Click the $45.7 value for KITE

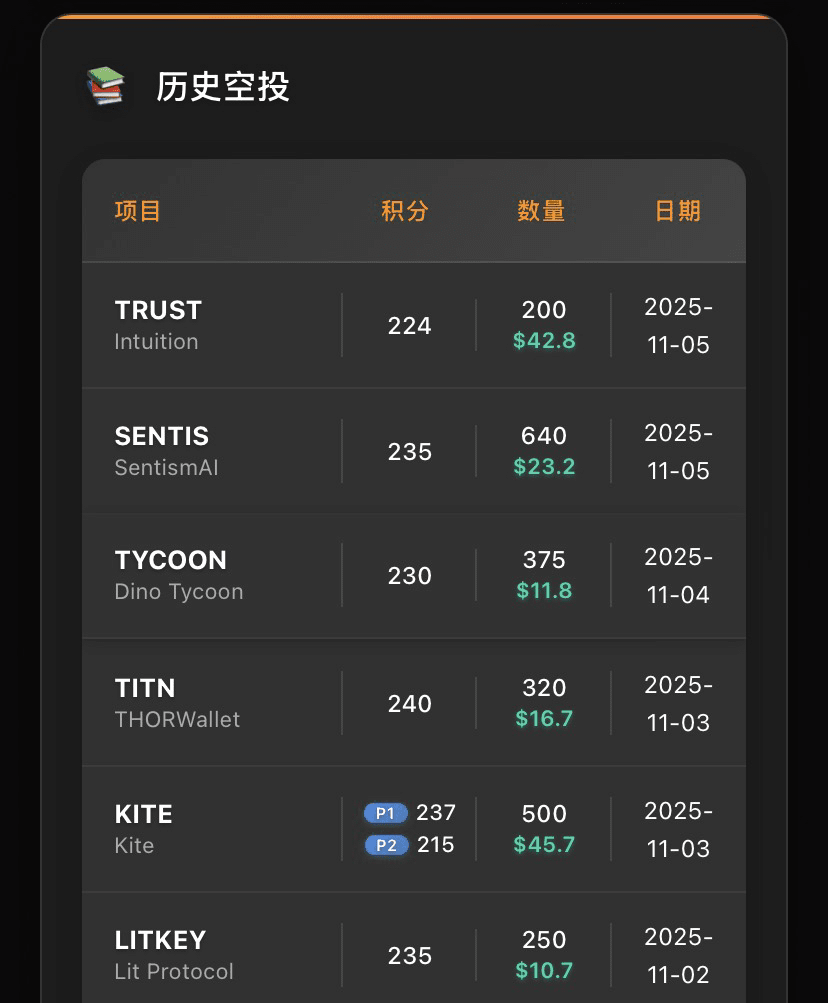click(544, 845)
